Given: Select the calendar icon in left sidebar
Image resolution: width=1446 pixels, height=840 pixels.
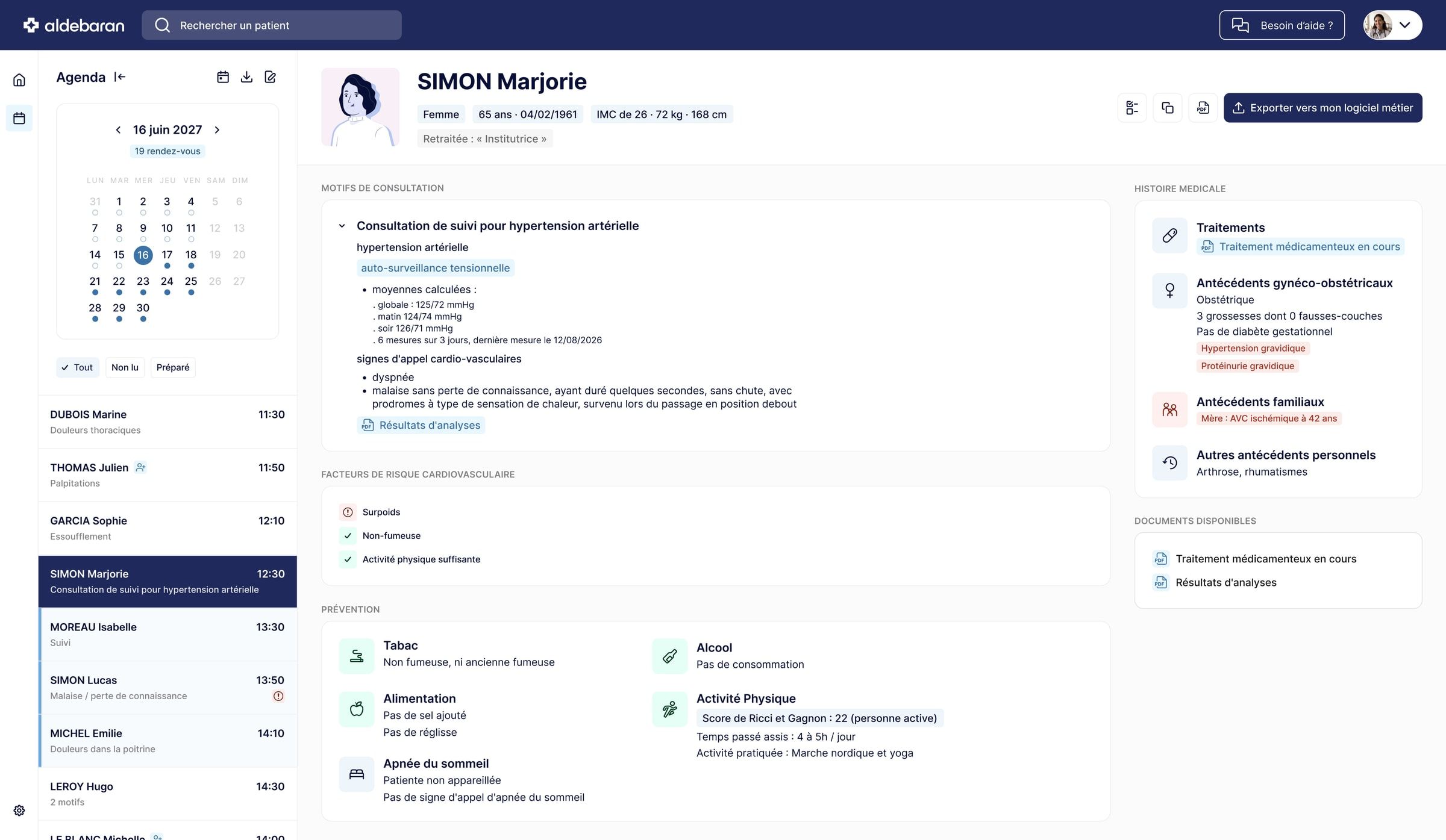Looking at the screenshot, I should [x=19, y=118].
